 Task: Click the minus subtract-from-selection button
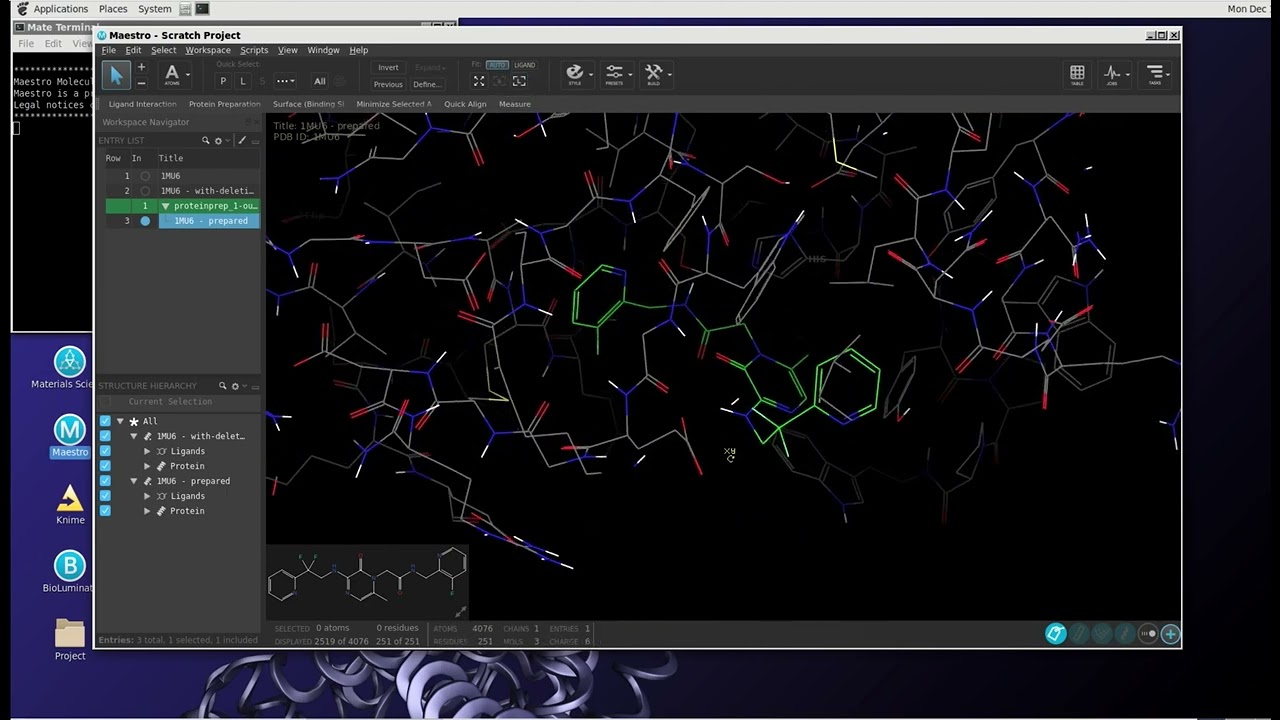(141, 83)
